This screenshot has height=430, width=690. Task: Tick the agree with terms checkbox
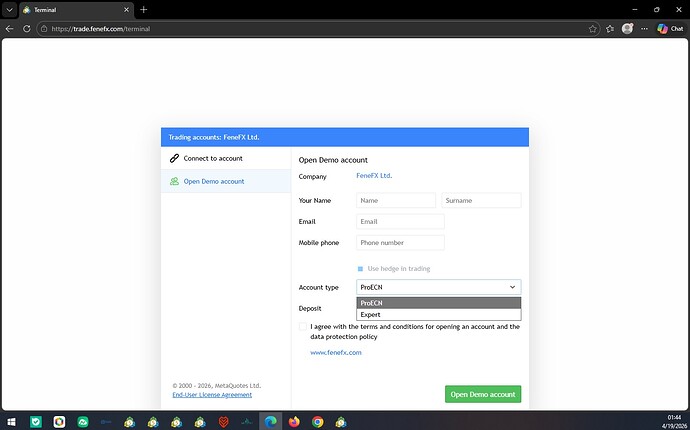(303, 327)
